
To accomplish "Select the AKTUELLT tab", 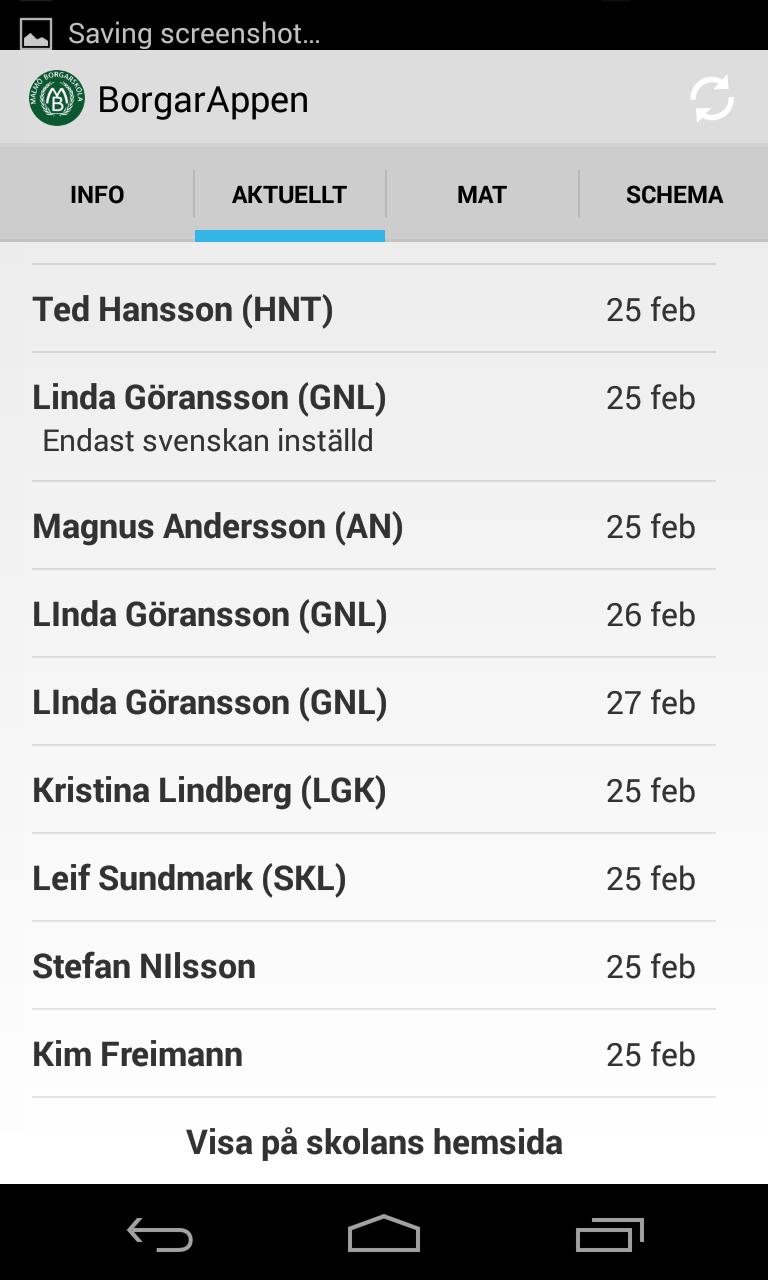I will [289, 194].
